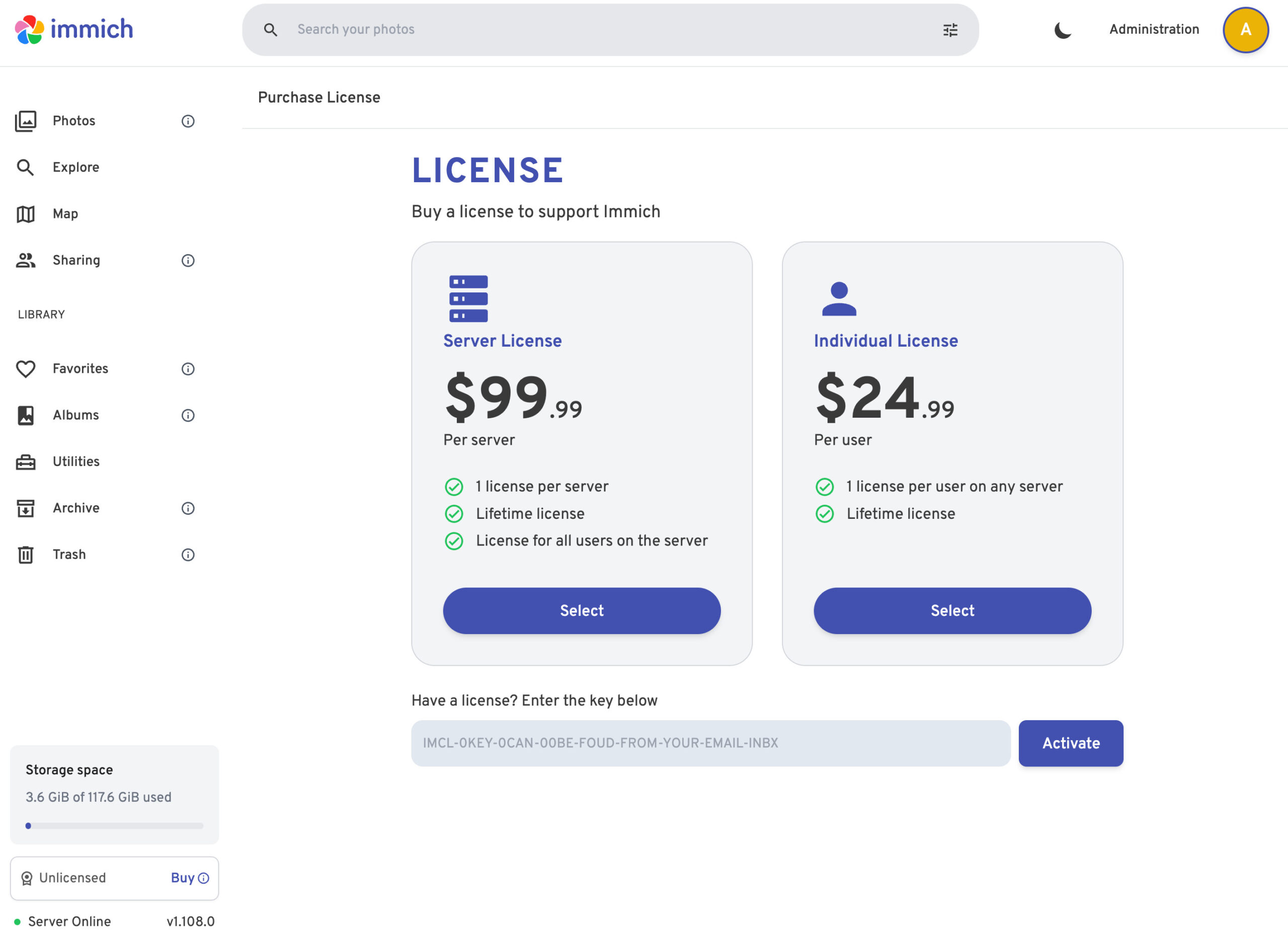The image size is (1288, 942).
Task: Click the 'Unlicensed' status text
Action: (72, 878)
